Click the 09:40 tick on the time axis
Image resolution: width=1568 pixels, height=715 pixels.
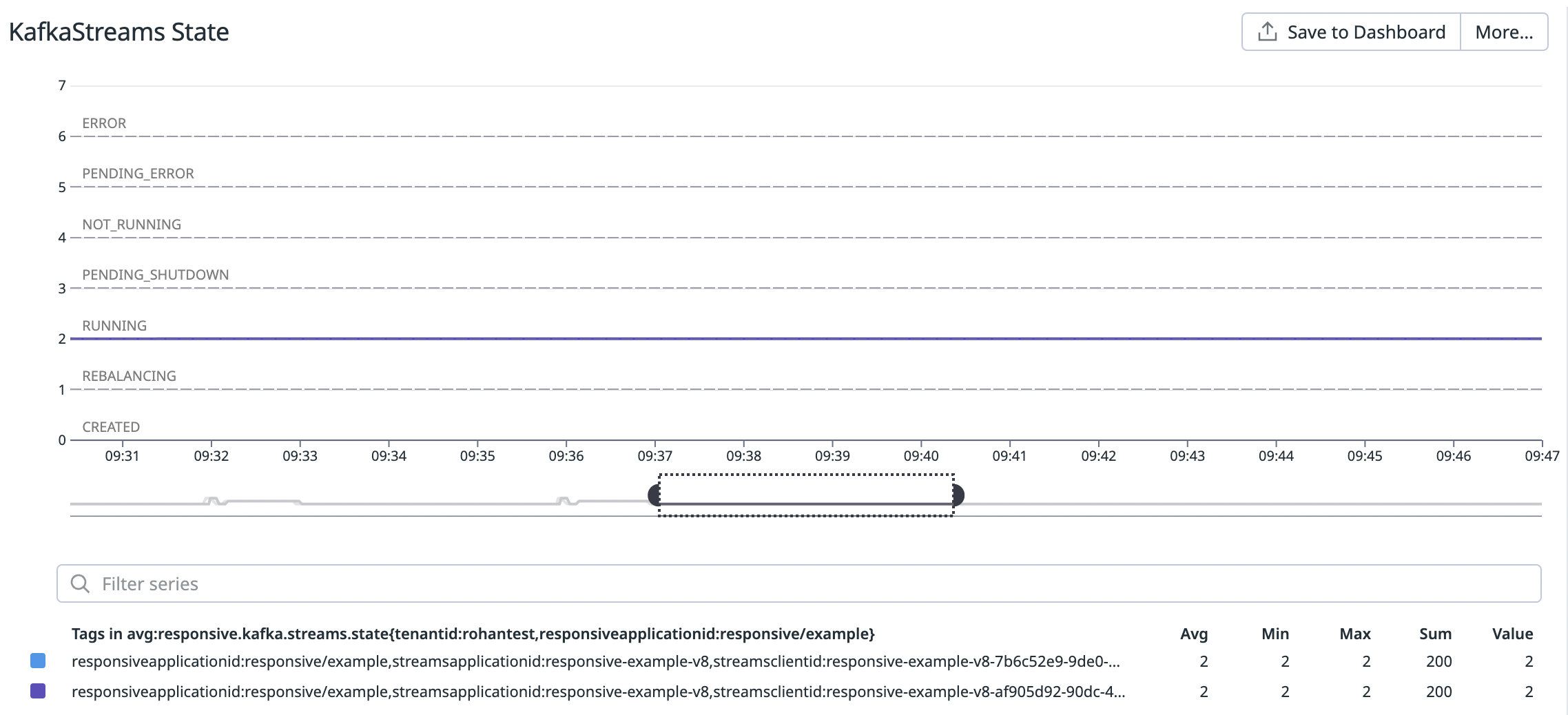921,456
